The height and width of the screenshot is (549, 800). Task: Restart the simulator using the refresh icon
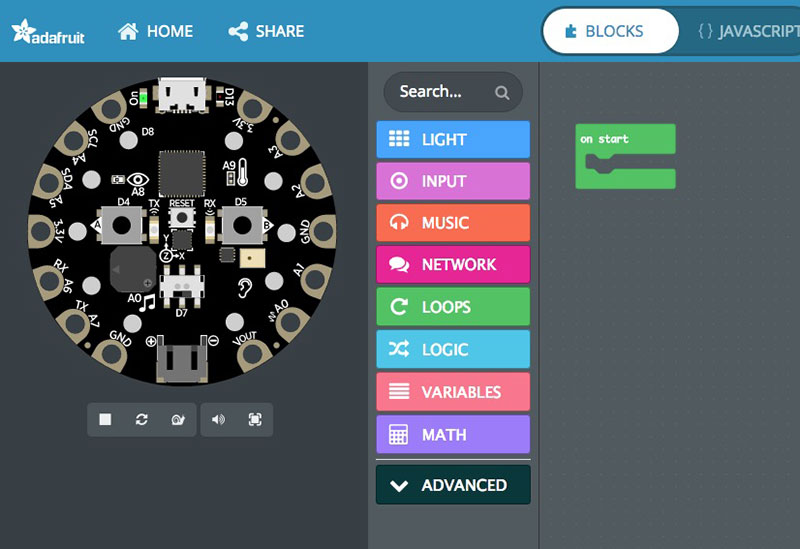coord(142,420)
